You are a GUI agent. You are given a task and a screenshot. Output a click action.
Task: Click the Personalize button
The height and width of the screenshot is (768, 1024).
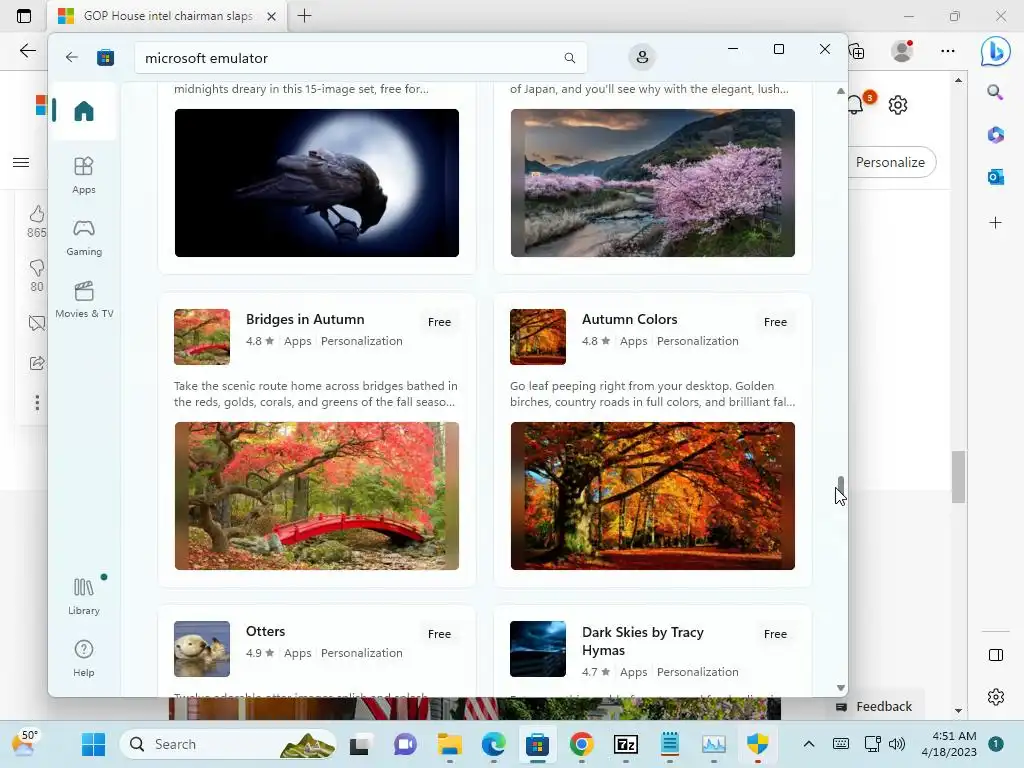pyautogui.click(x=891, y=162)
